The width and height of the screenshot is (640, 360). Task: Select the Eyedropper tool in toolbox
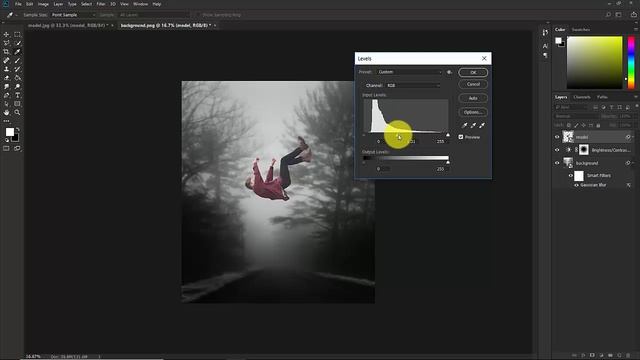click(x=17, y=52)
